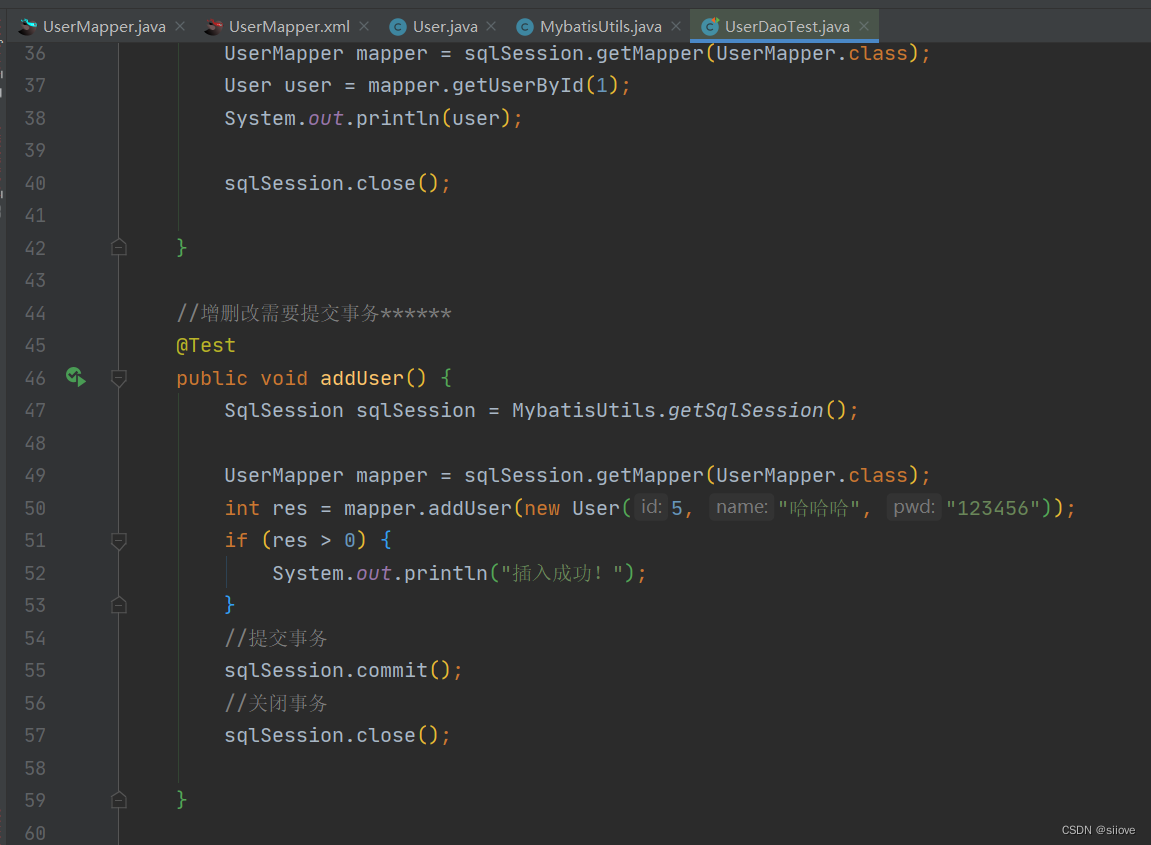Click the fold end marker at line 53

pyautogui.click(x=118, y=605)
